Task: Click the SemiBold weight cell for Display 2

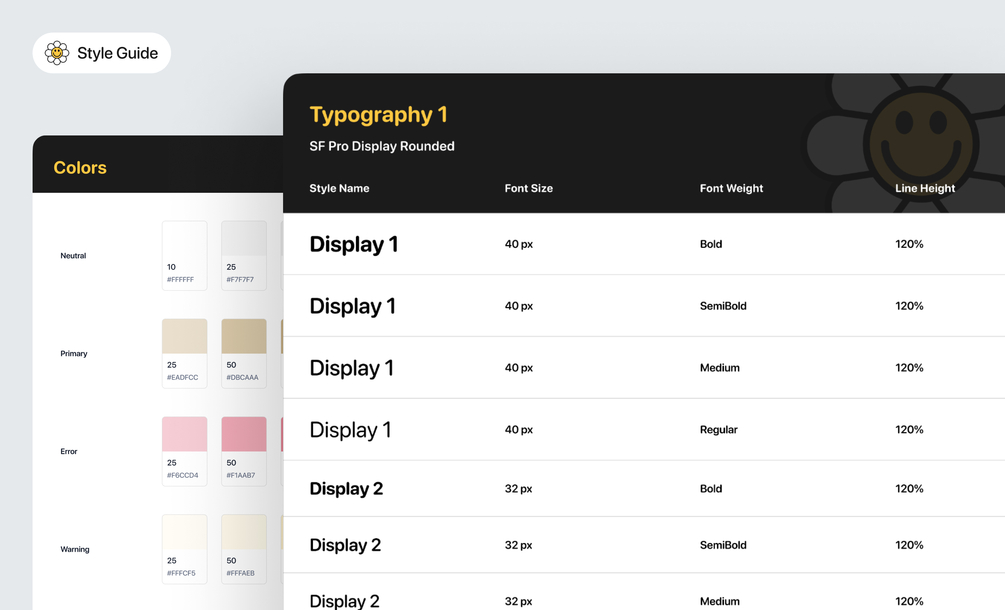Action: [723, 545]
